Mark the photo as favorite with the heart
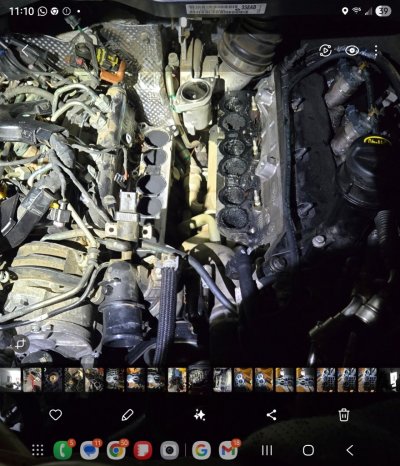 (x=55, y=415)
